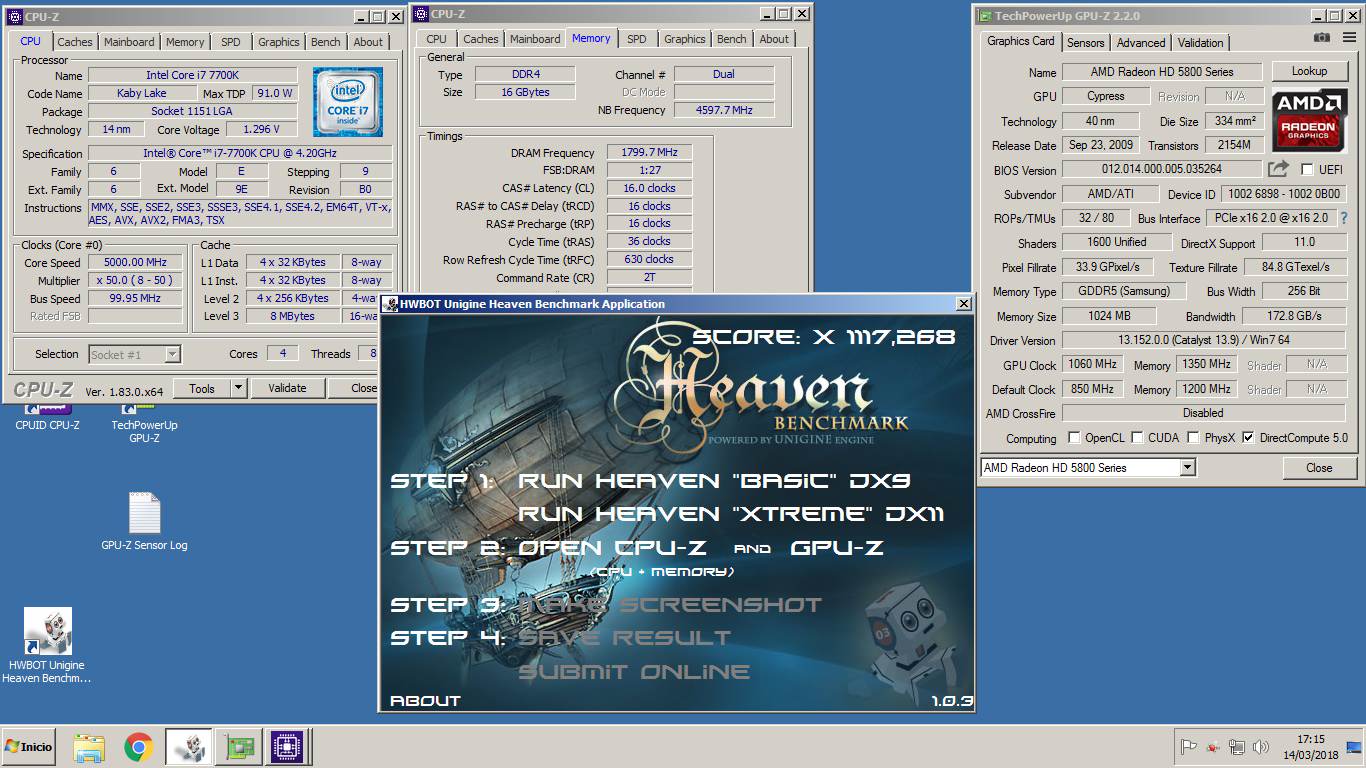1366x768 pixels.
Task: Click the Bus Interface question mark icon
Action: 1344,218
